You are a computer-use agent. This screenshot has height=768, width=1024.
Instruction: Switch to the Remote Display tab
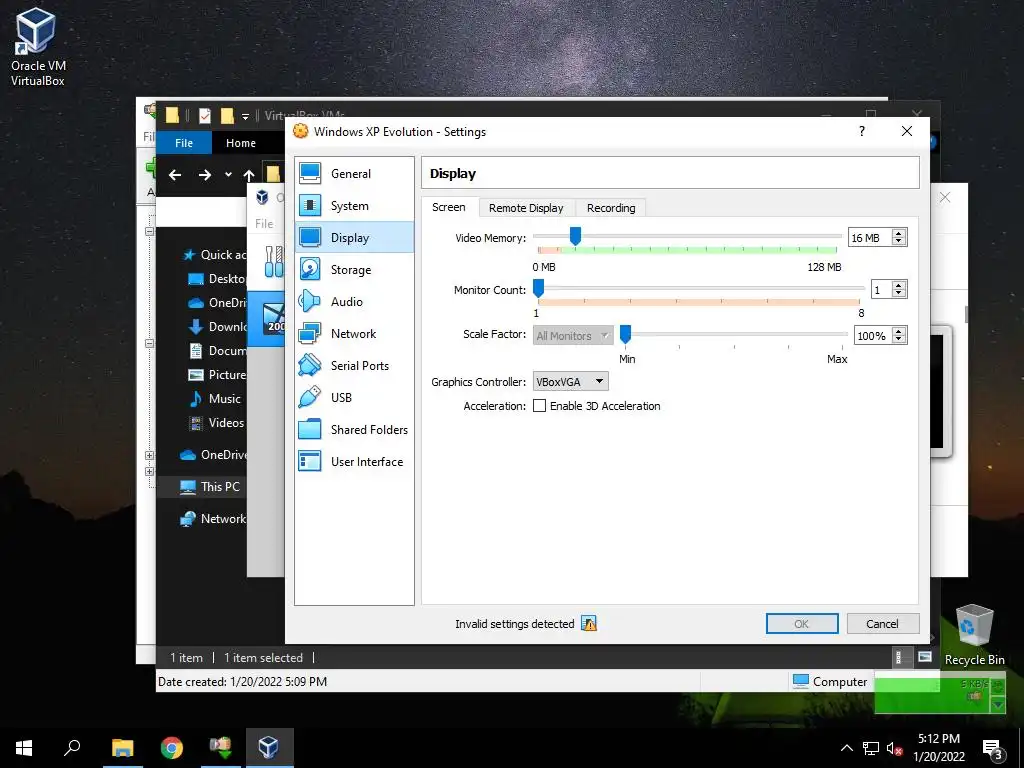(x=526, y=208)
